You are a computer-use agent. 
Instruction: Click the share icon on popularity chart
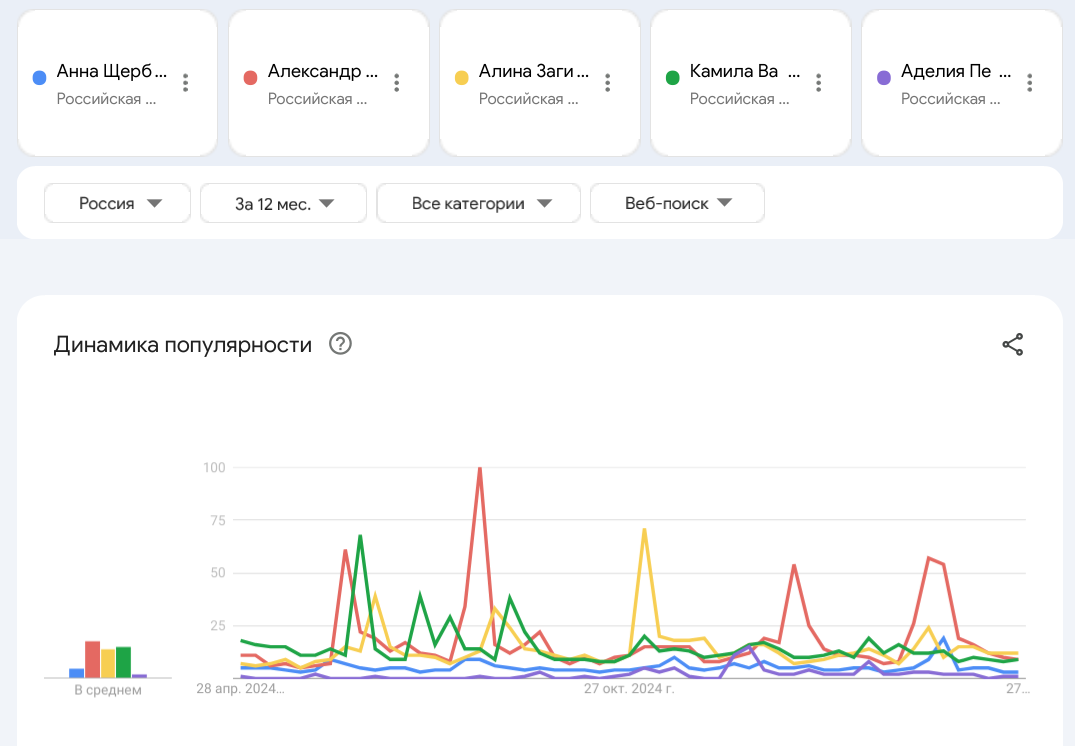1013,345
